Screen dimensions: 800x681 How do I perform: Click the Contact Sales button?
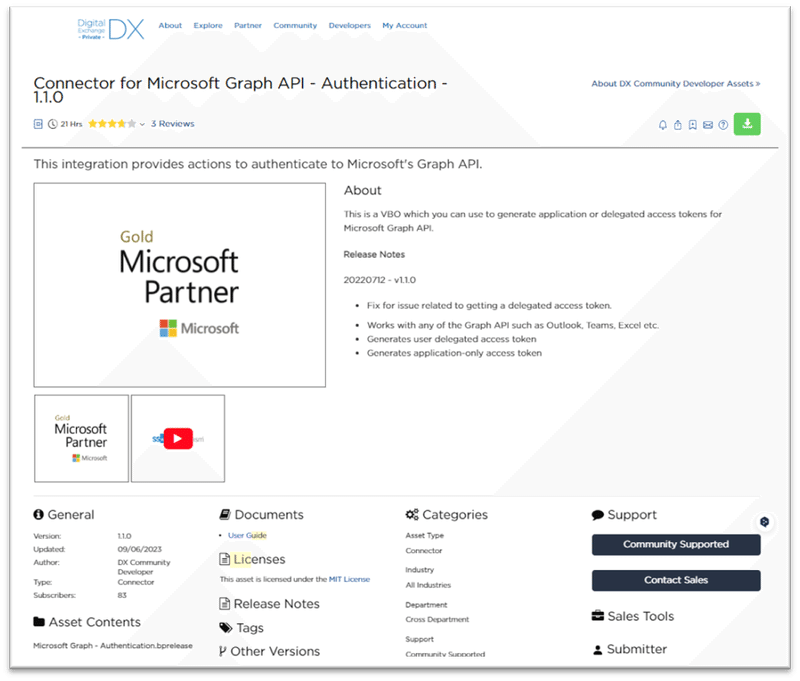click(676, 580)
